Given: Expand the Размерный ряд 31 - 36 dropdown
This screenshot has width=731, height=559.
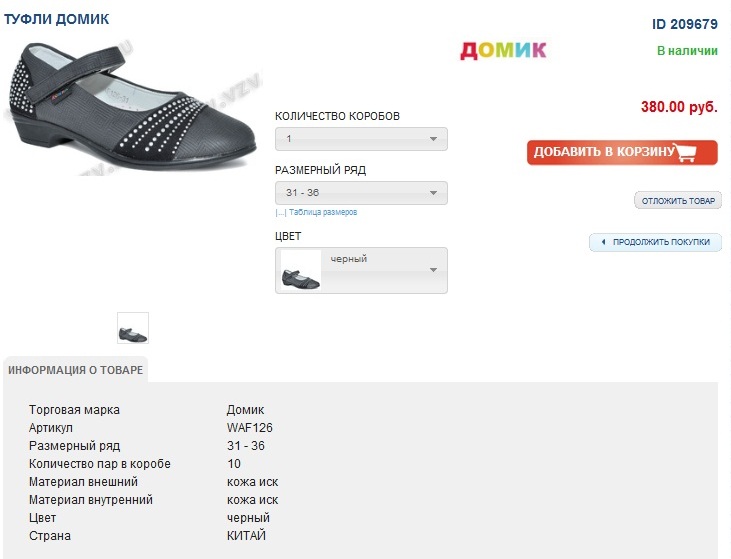Looking at the screenshot, I should [360, 193].
